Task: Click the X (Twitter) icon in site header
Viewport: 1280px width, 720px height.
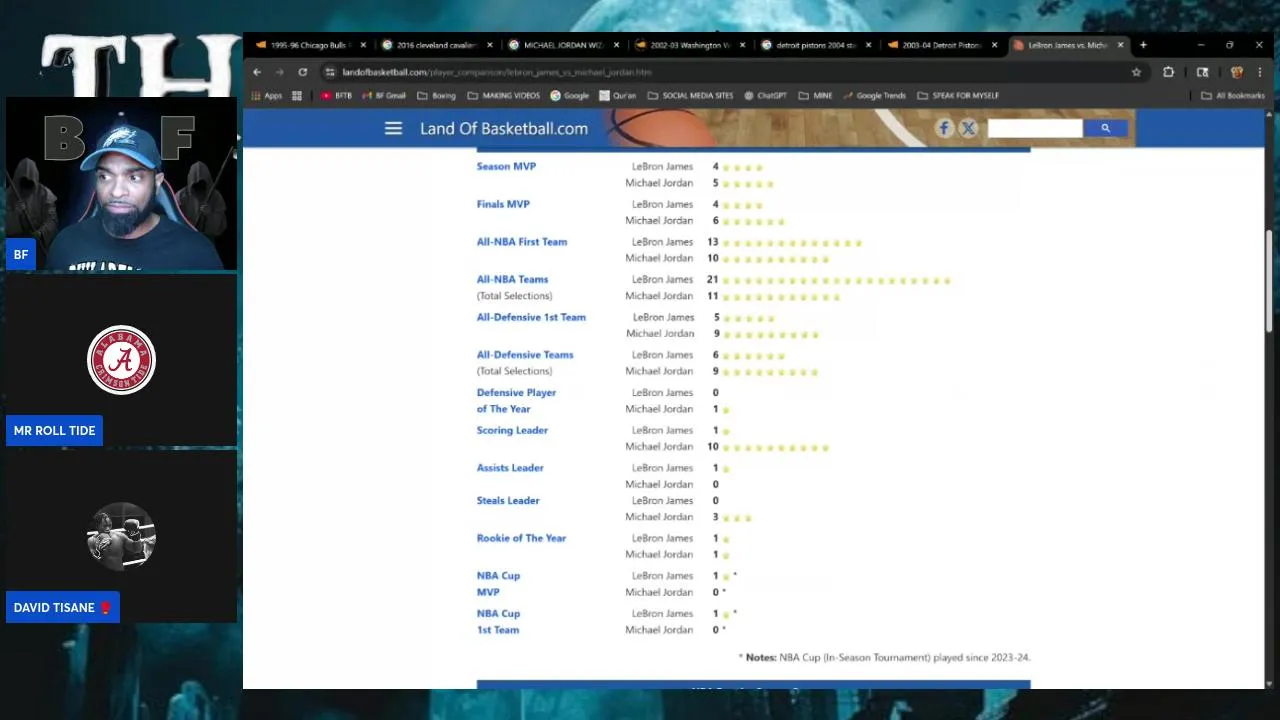Action: coord(968,128)
